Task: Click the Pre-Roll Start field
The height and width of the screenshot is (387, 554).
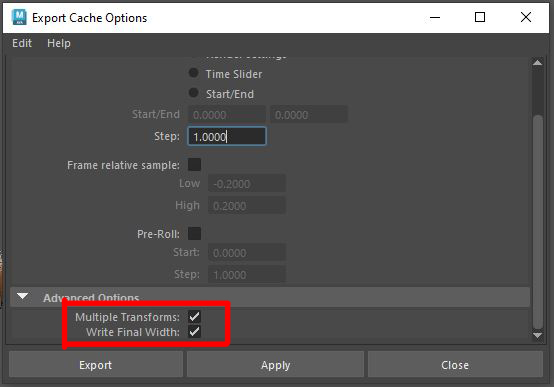Action: 247,252
